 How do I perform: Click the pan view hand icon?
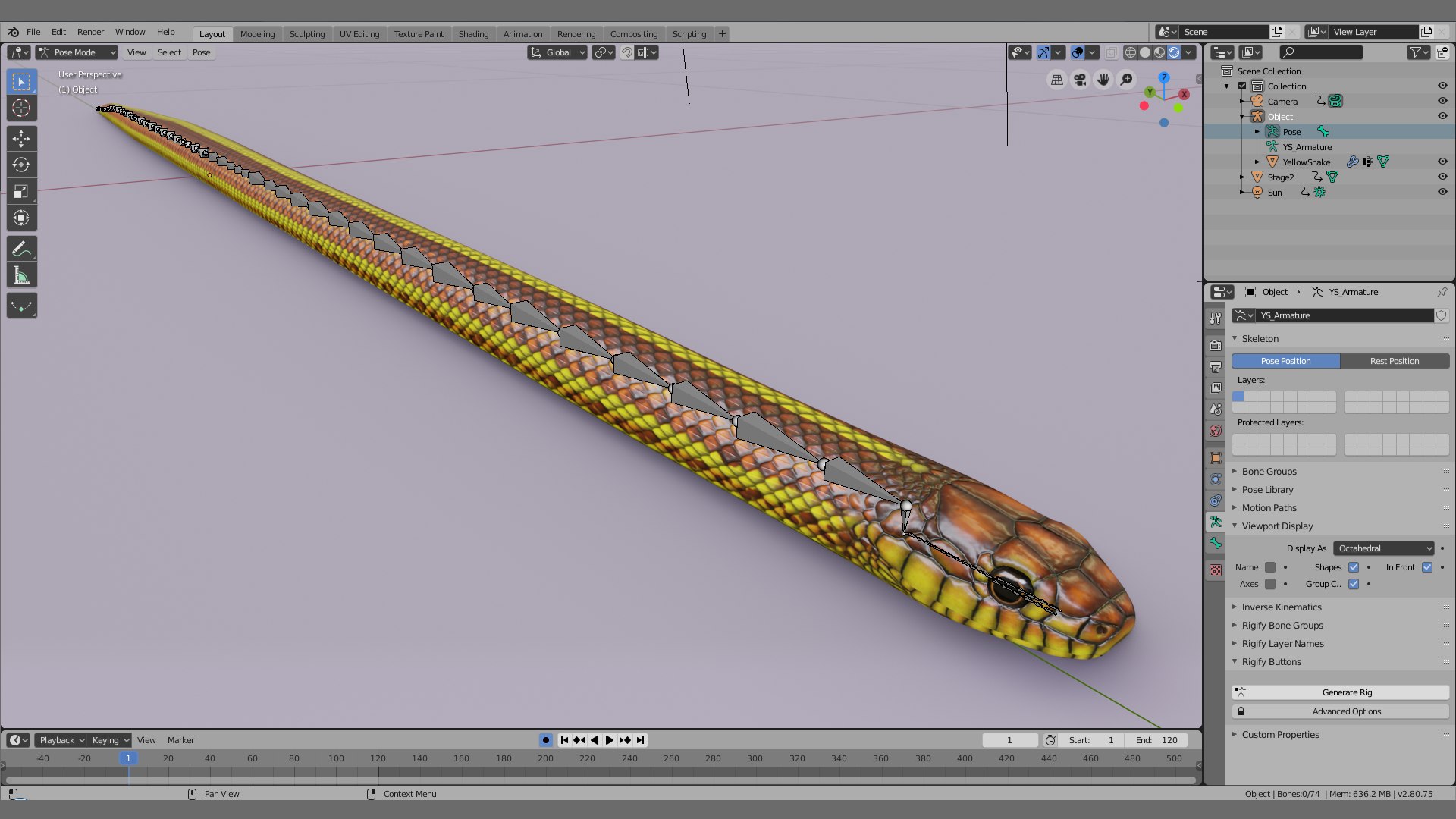pos(1103,80)
